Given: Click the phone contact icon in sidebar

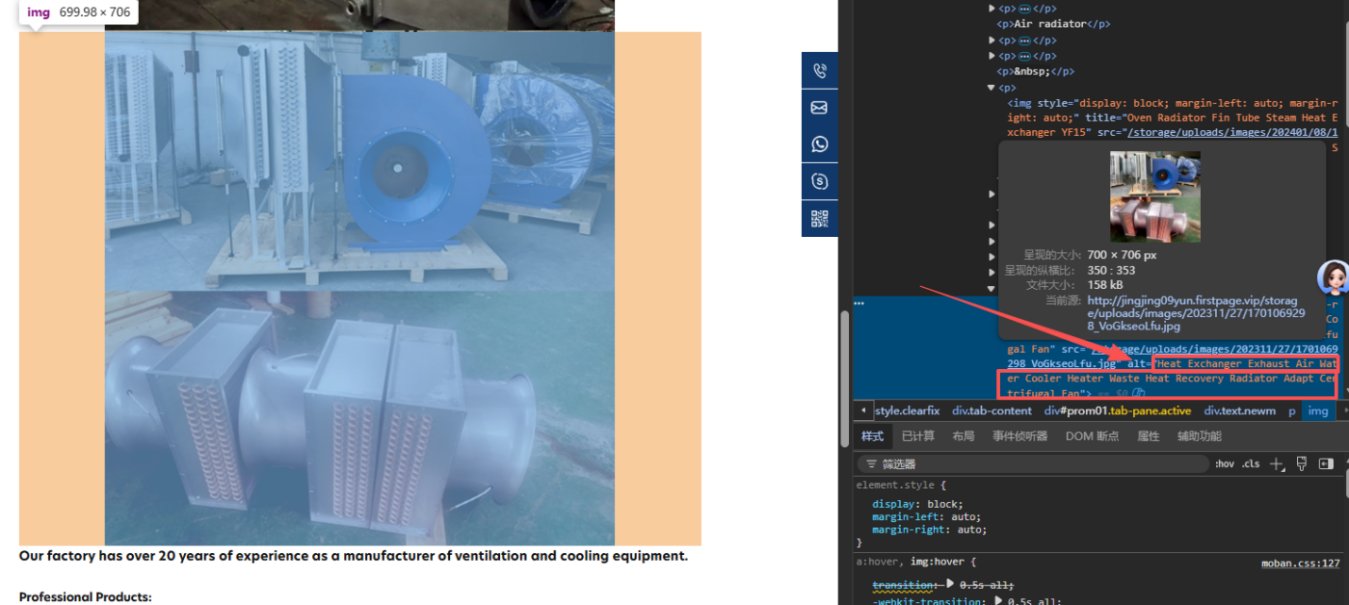Looking at the screenshot, I should 820,71.
